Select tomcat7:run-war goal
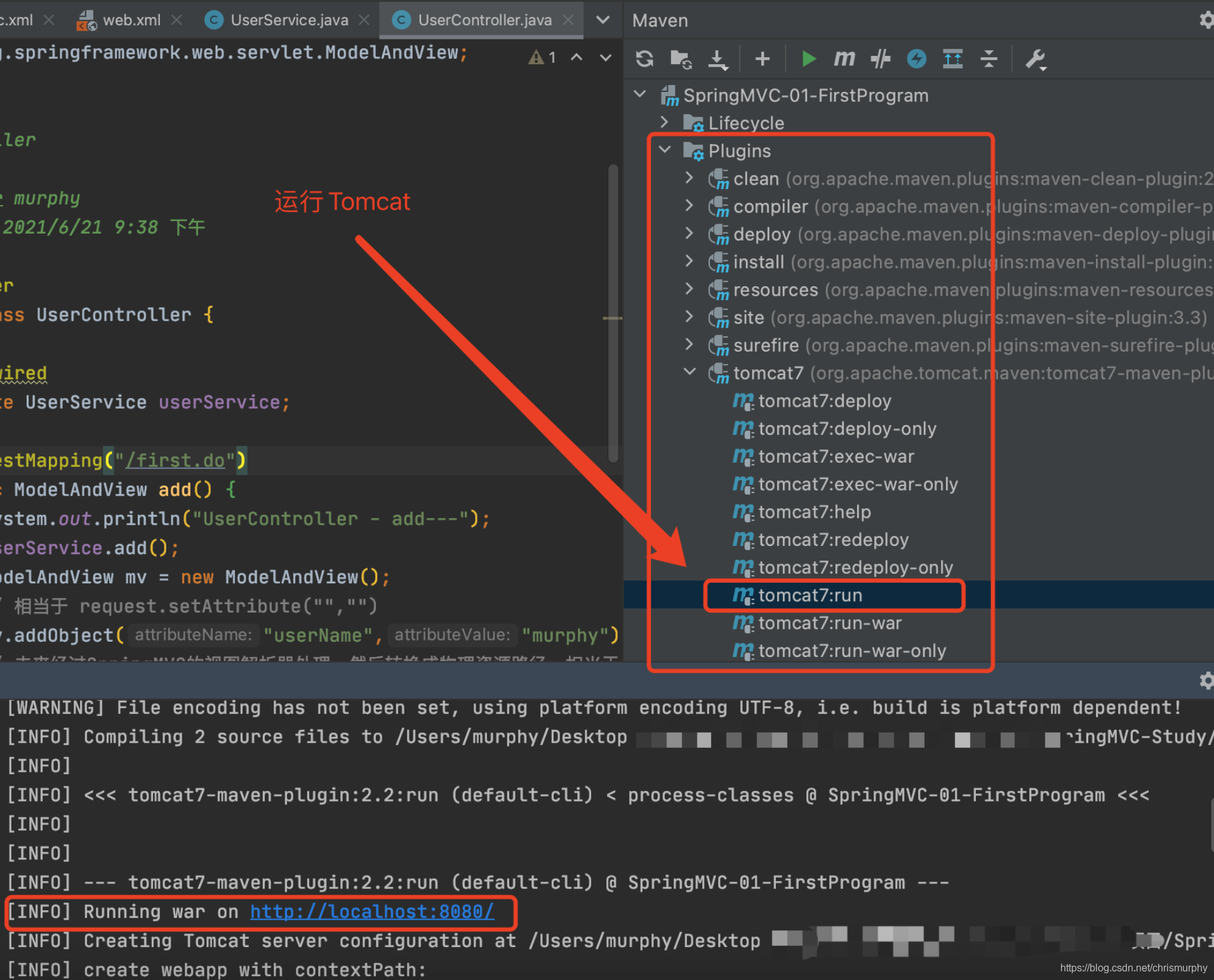1214x980 pixels. 829,623
